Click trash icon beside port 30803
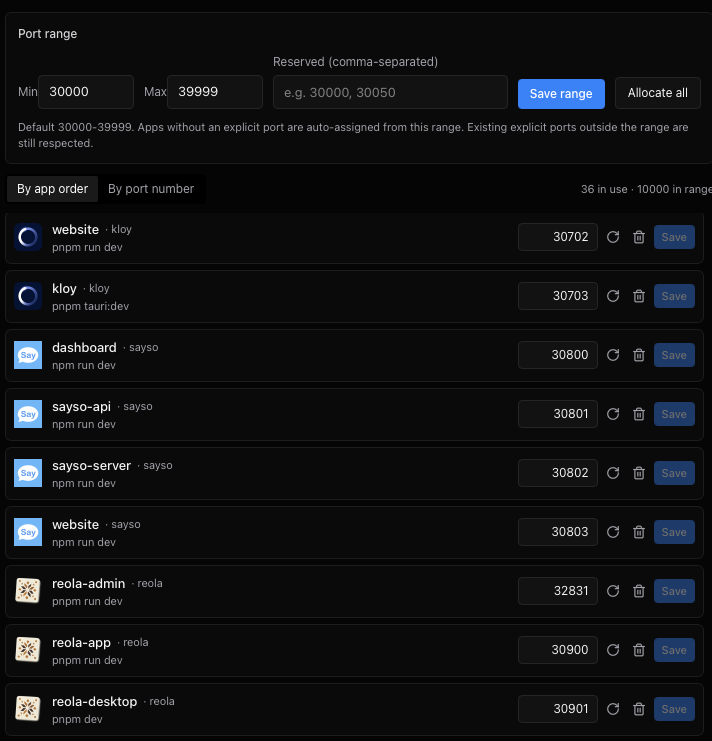The height and width of the screenshot is (741, 712). click(x=639, y=532)
